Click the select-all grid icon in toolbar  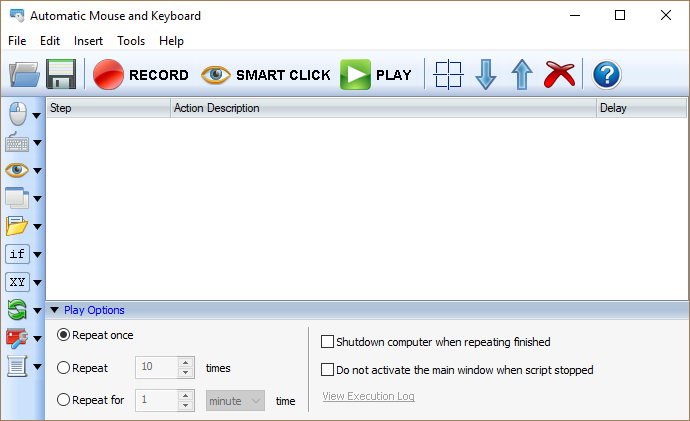point(448,75)
